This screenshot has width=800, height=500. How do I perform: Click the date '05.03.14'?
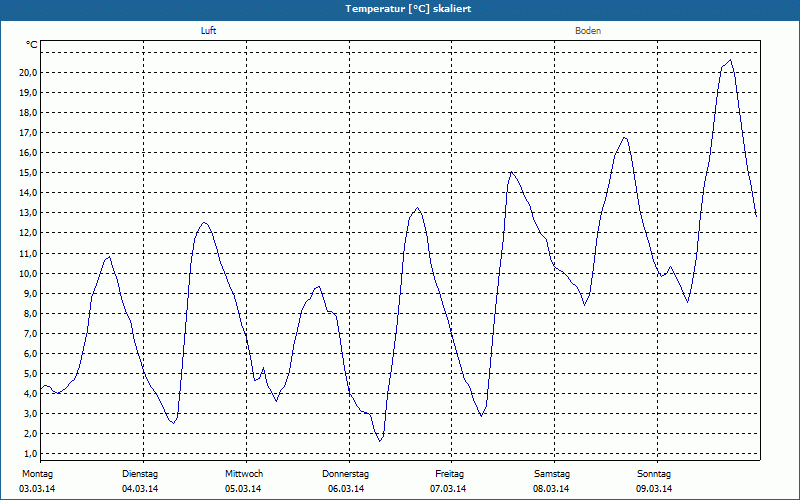point(243,489)
